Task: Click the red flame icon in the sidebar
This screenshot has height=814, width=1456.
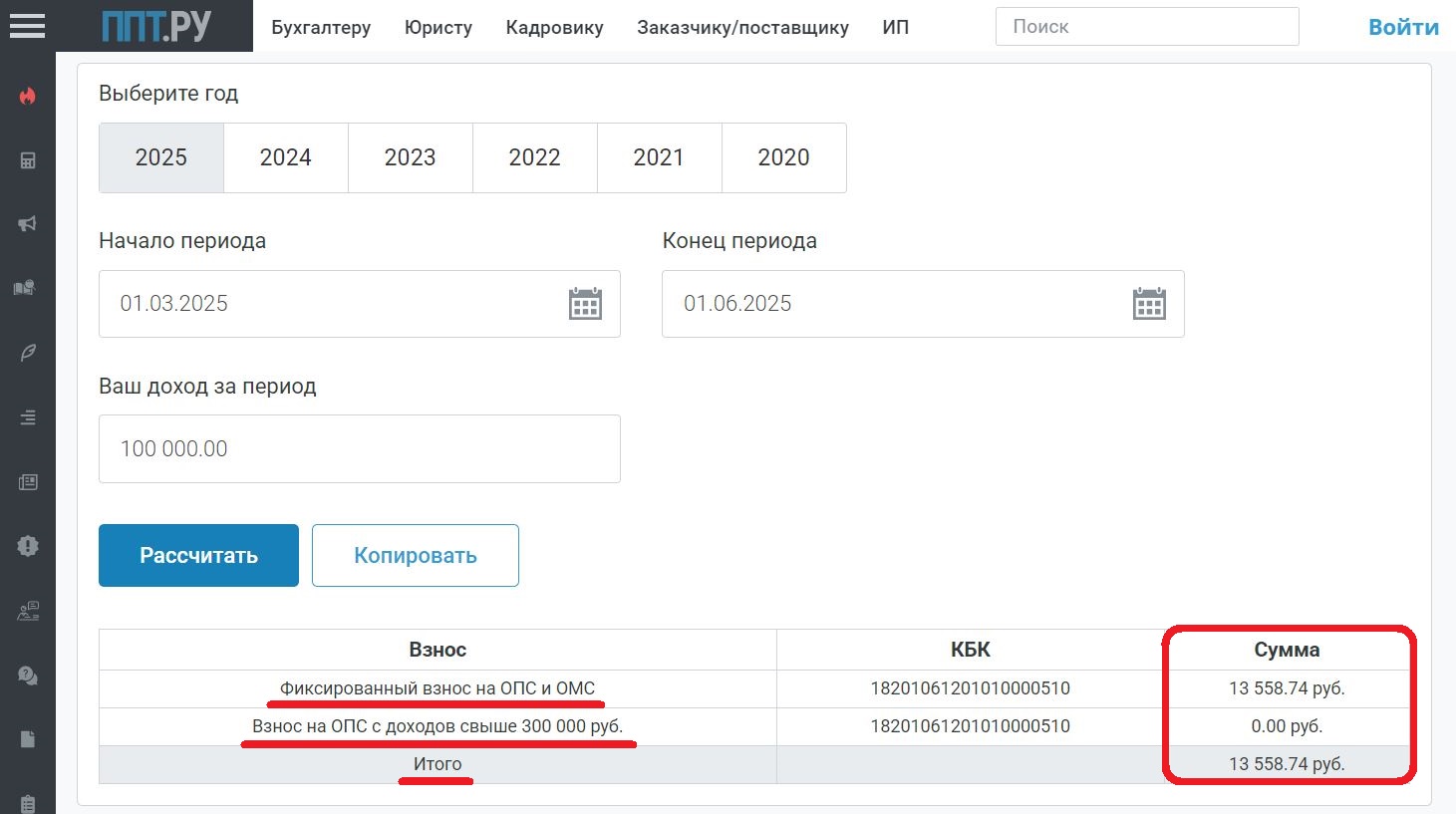Action: click(x=28, y=97)
